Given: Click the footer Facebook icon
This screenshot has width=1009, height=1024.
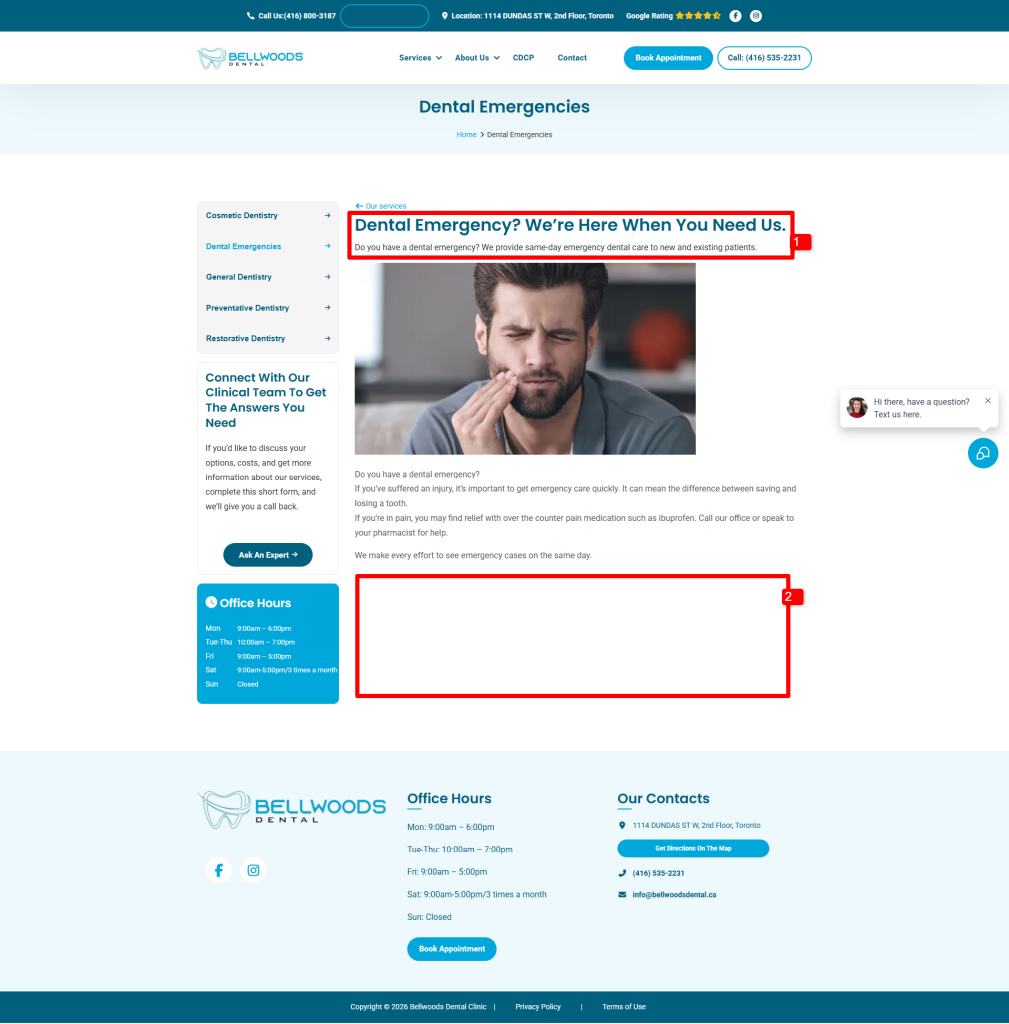Looking at the screenshot, I should click(x=218, y=870).
